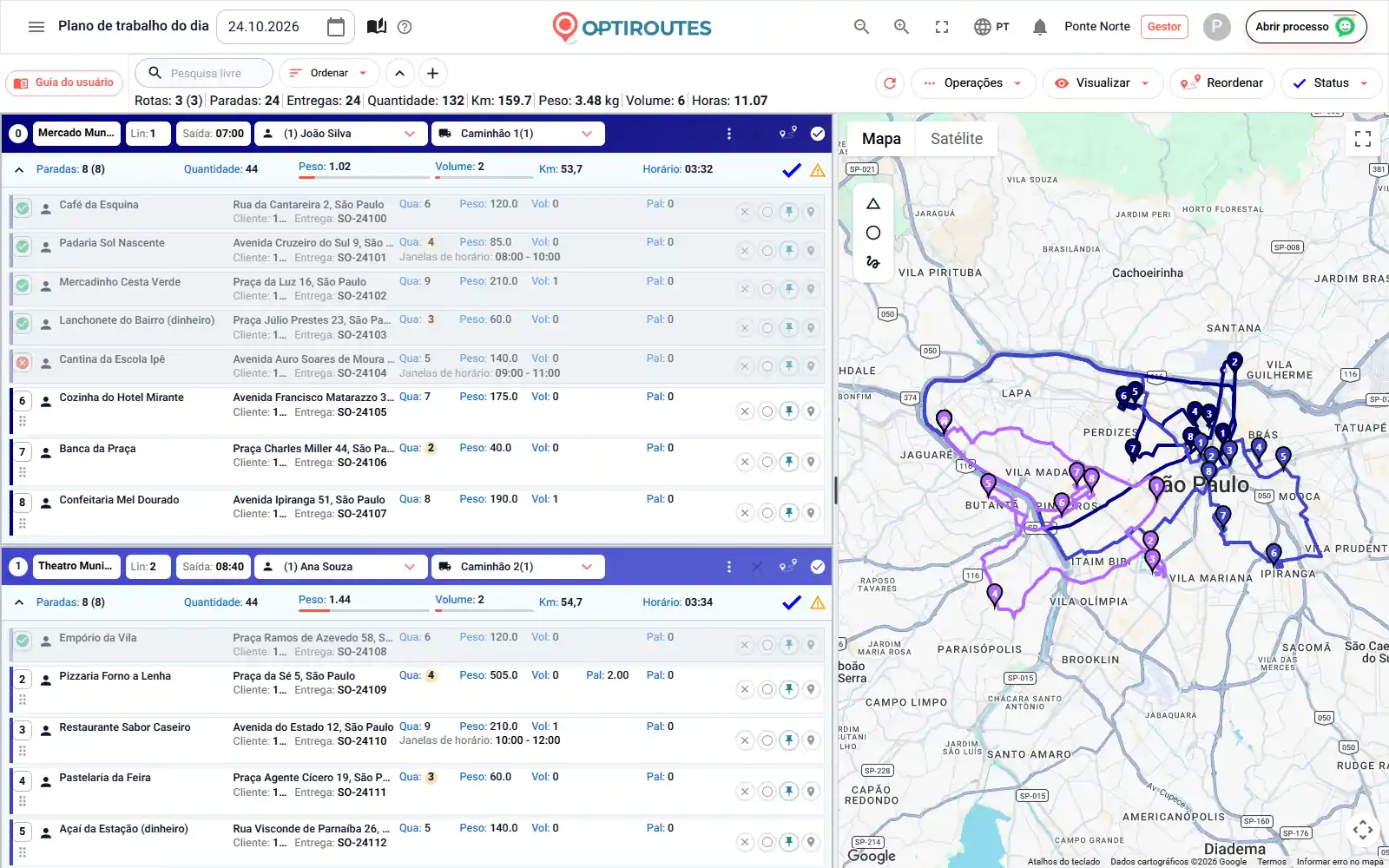Select the circle drawing tool on map
This screenshot has height=868, width=1389.
click(873, 233)
